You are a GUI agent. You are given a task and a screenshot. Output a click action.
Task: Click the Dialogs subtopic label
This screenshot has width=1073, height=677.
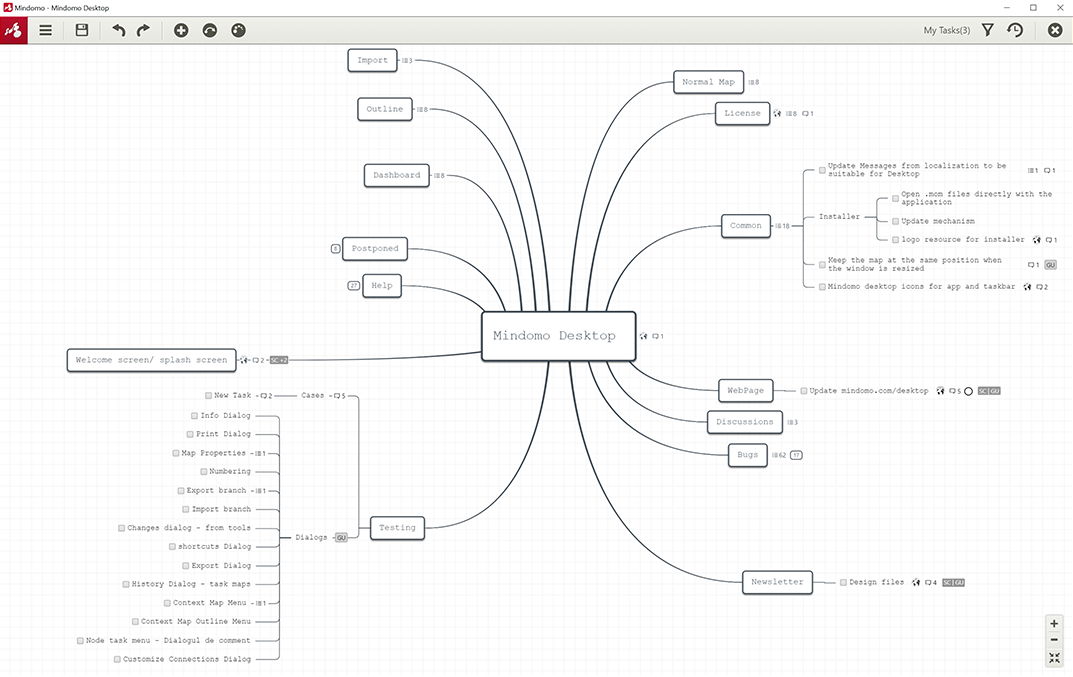click(311, 537)
